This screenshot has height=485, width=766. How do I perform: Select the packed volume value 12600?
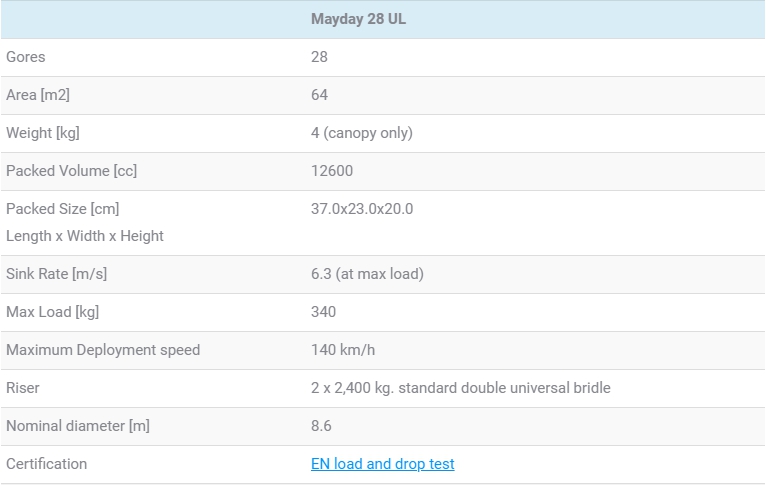(x=332, y=171)
